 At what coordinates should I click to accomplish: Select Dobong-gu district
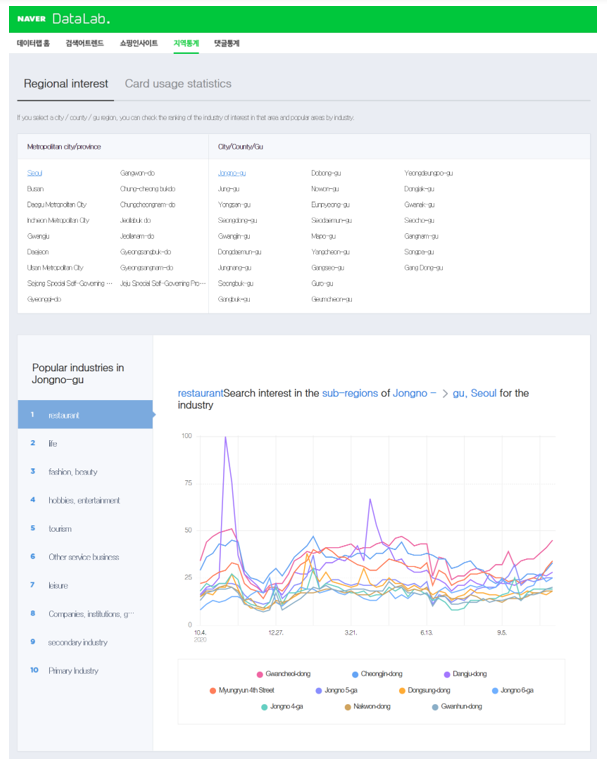click(x=326, y=173)
